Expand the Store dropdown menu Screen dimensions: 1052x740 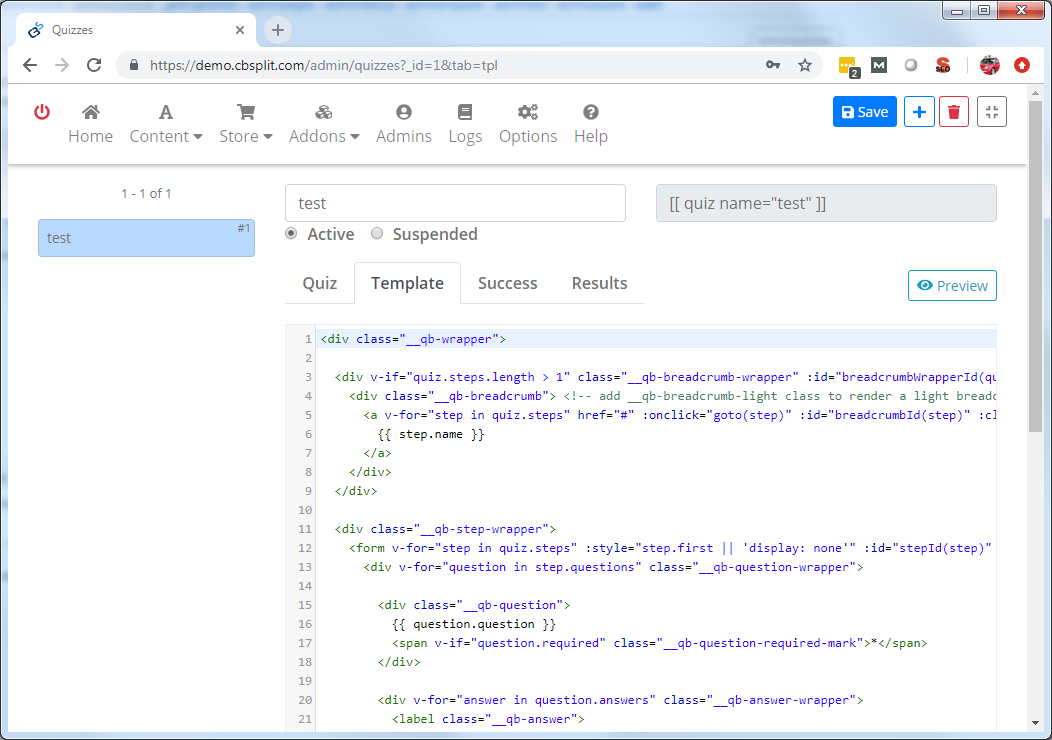246,124
